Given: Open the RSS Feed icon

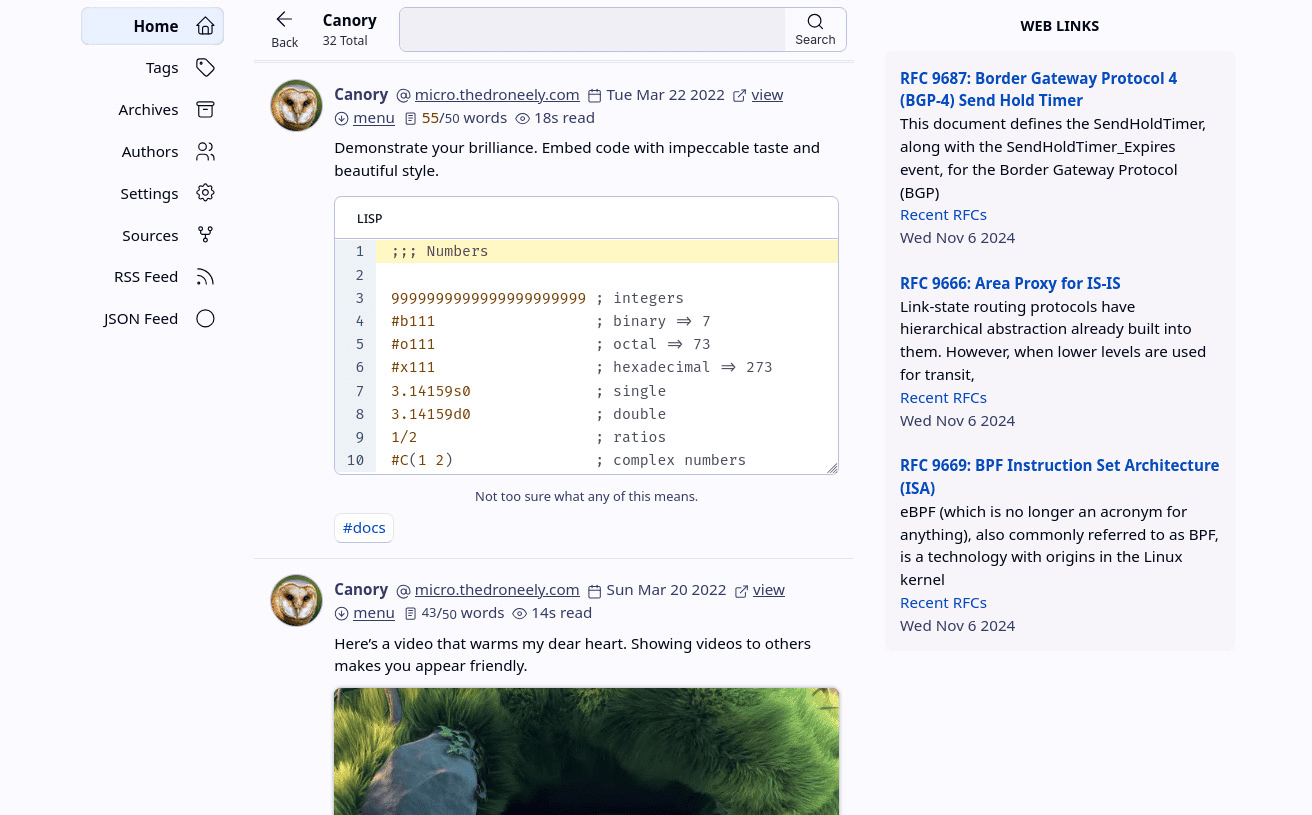Looking at the screenshot, I should tap(205, 277).
